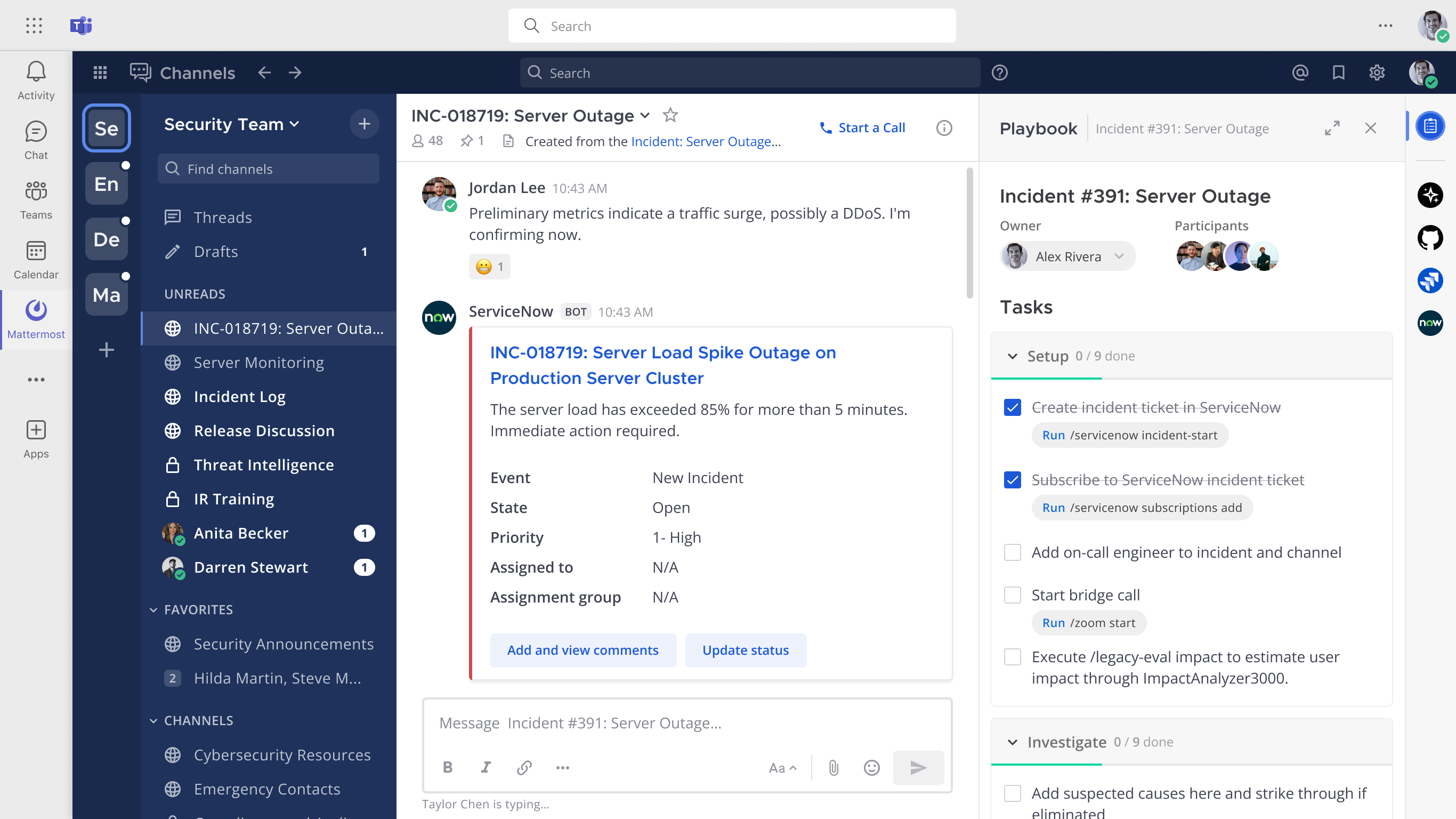The width and height of the screenshot is (1456, 819).
Task: Uncheck Create incident ticket in ServiceNow
Action: click(x=1012, y=407)
